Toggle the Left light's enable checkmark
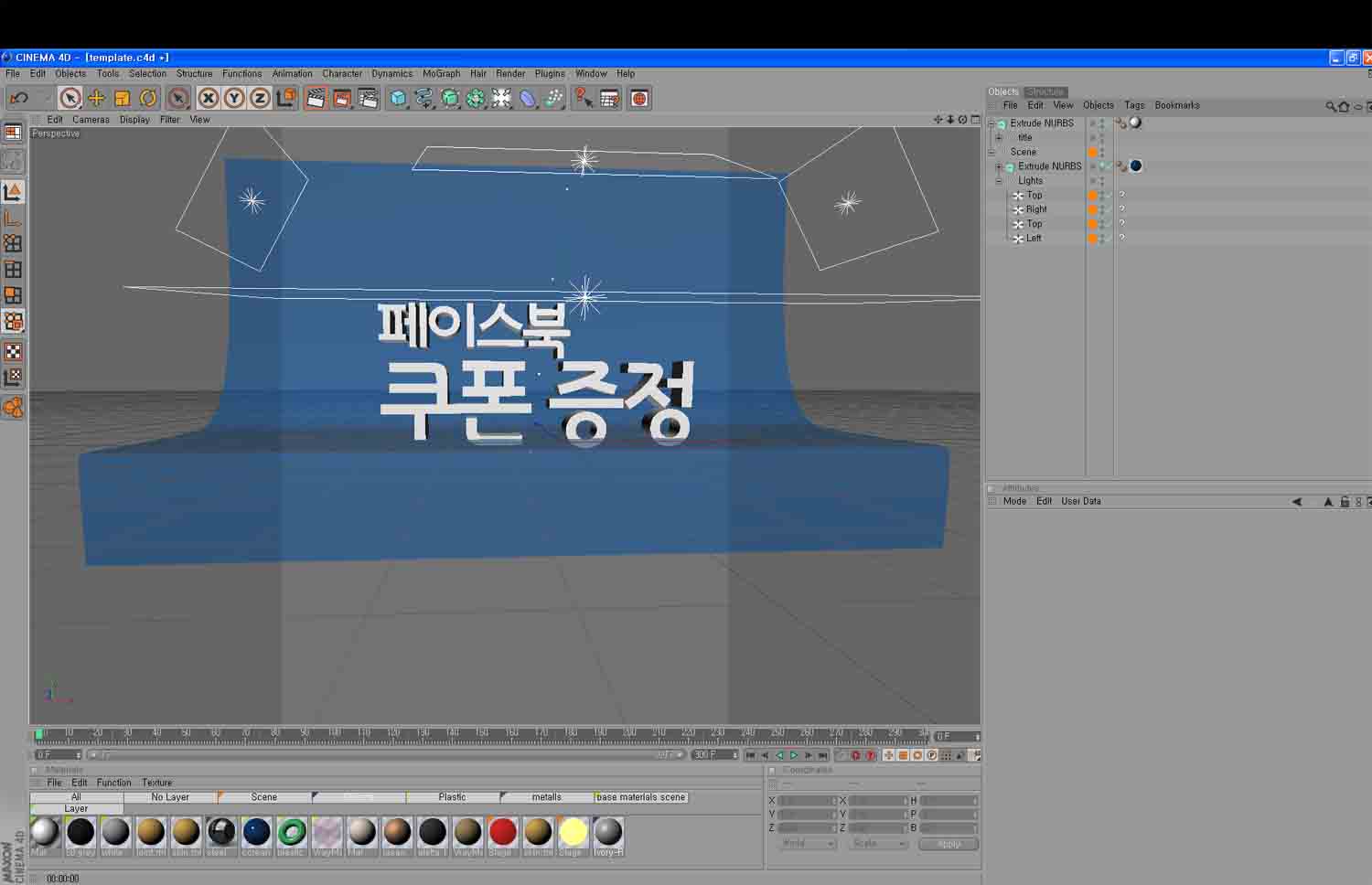1372x885 pixels. tap(1109, 238)
